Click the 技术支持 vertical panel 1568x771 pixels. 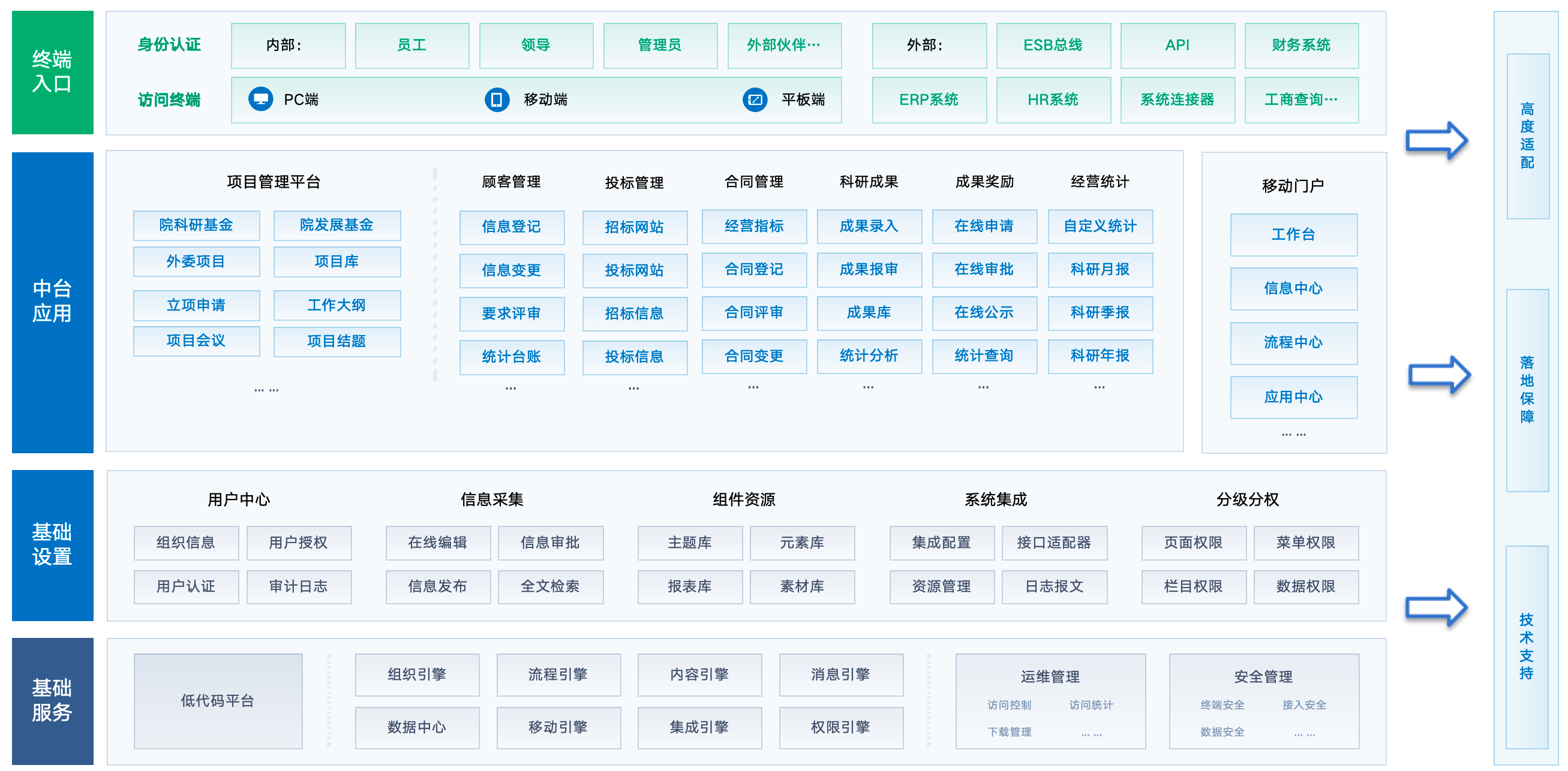[1528, 647]
